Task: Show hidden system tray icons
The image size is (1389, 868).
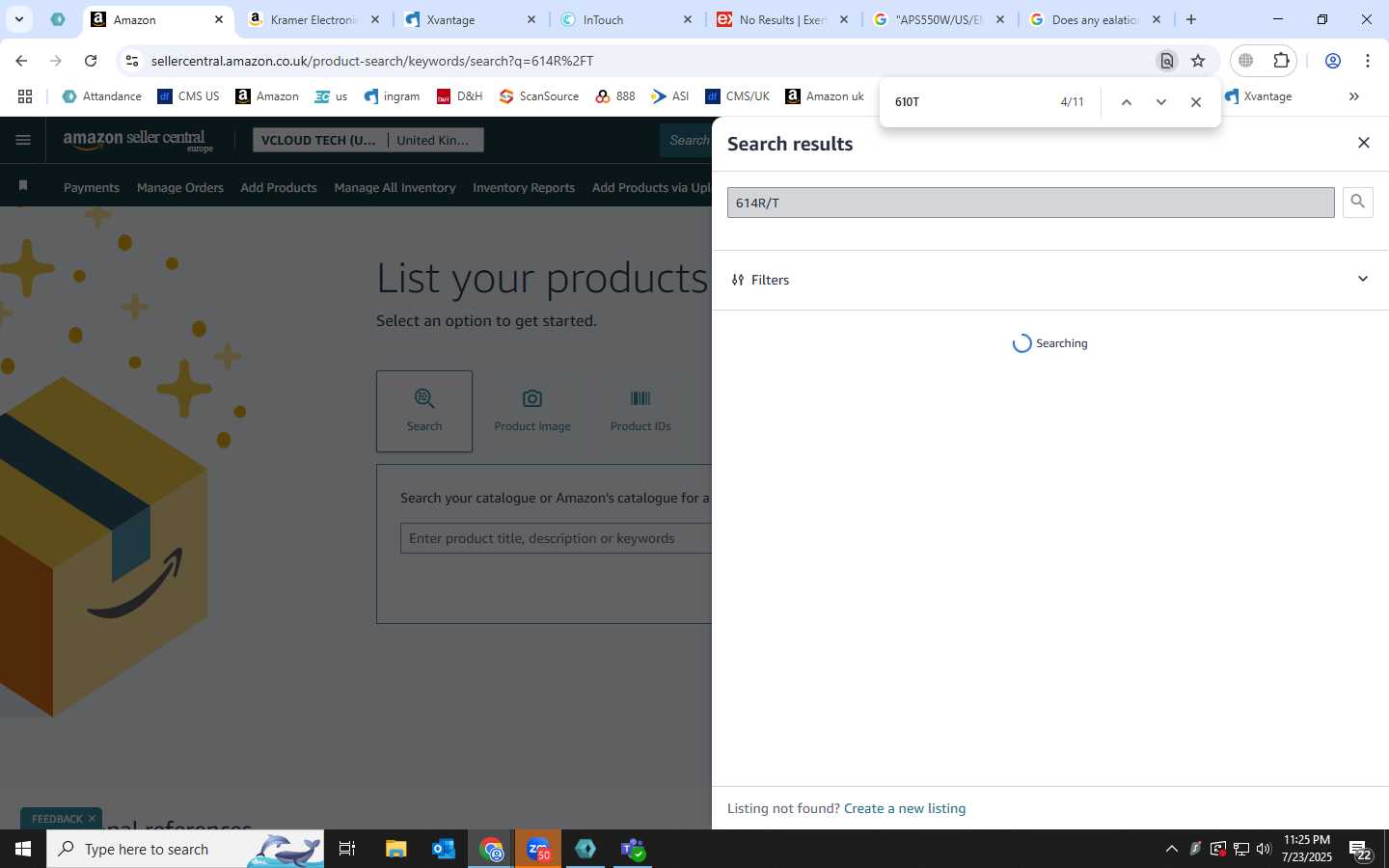Action: click(x=1171, y=849)
